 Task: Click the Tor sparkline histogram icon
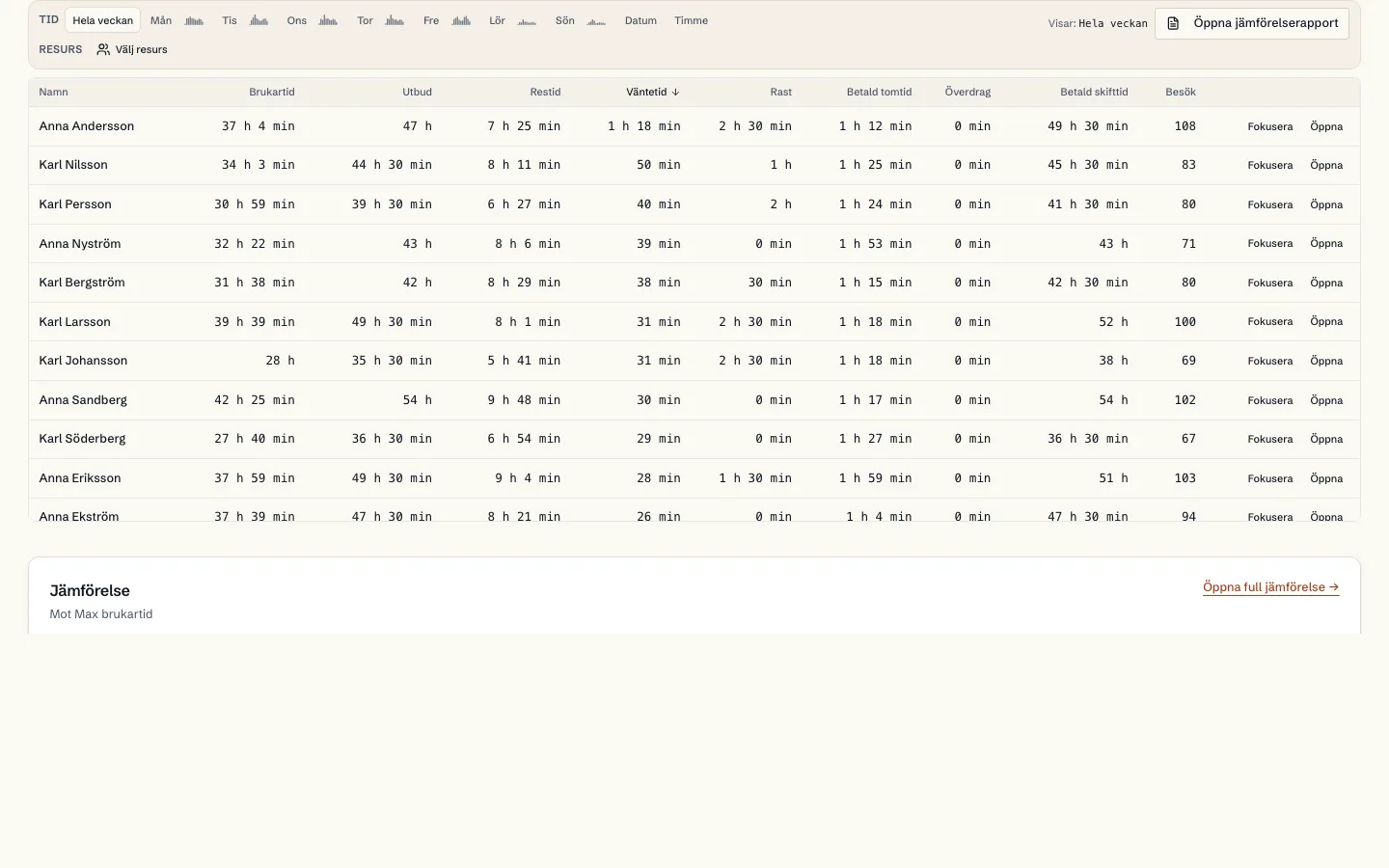[x=395, y=20]
